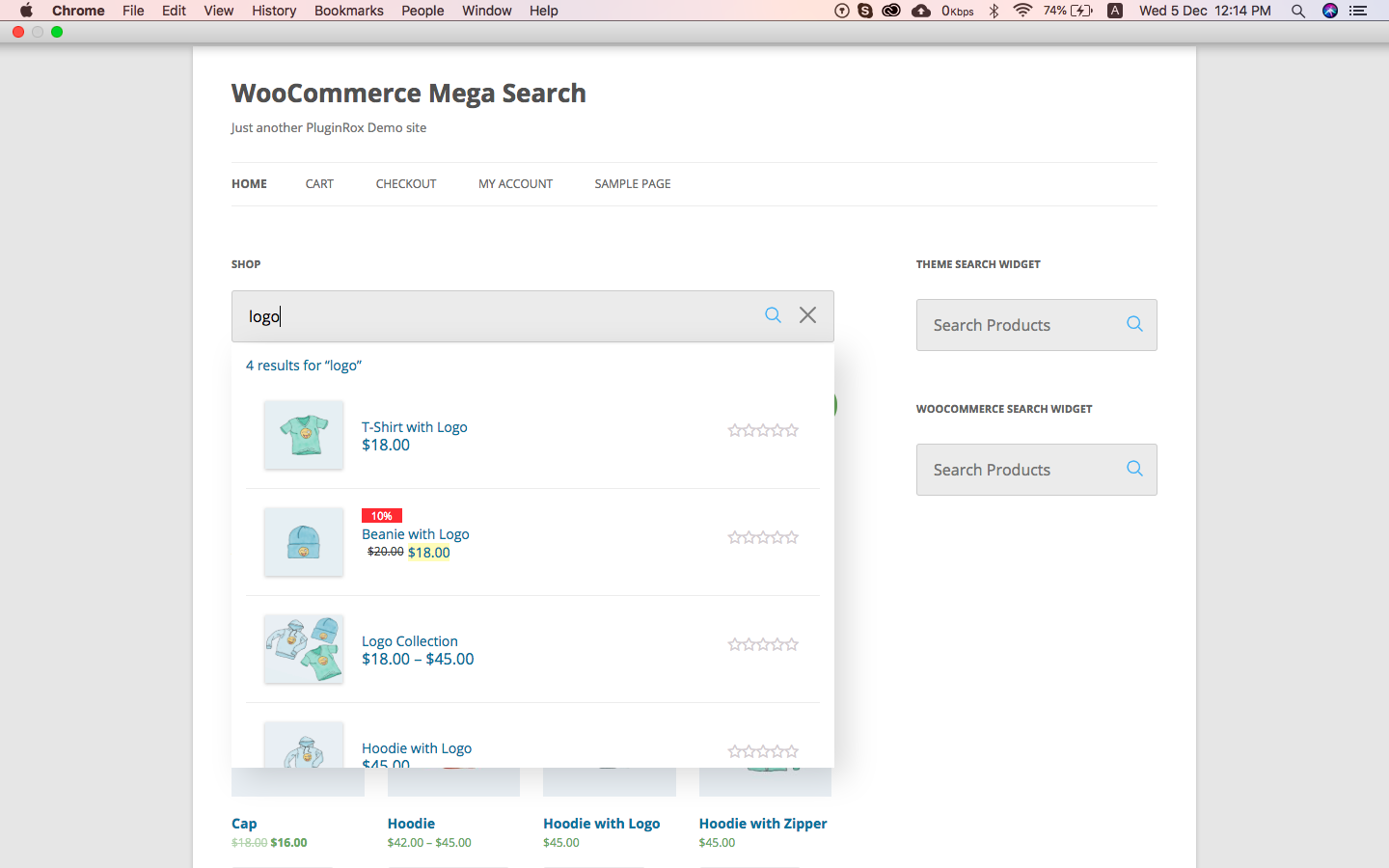Open the Apple menu
This screenshot has width=1389, height=868.
point(26,11)
